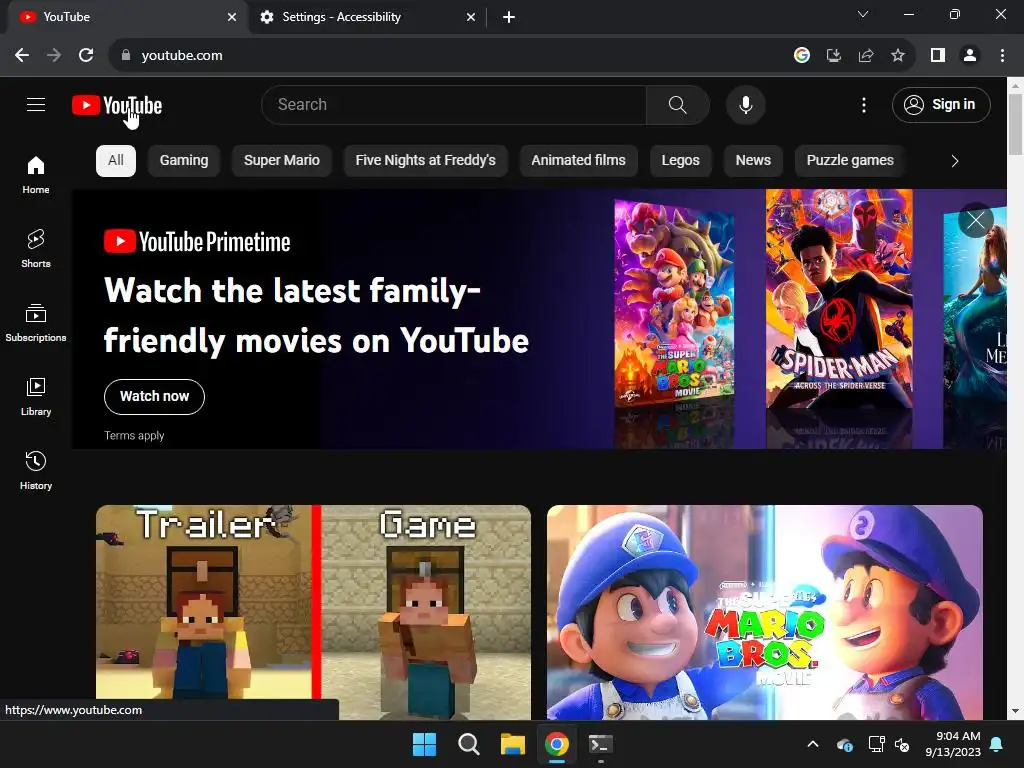The width and height of the screenshot is (1024, 768).
Task: Share this page via share icon
Action: click(866, 56)
